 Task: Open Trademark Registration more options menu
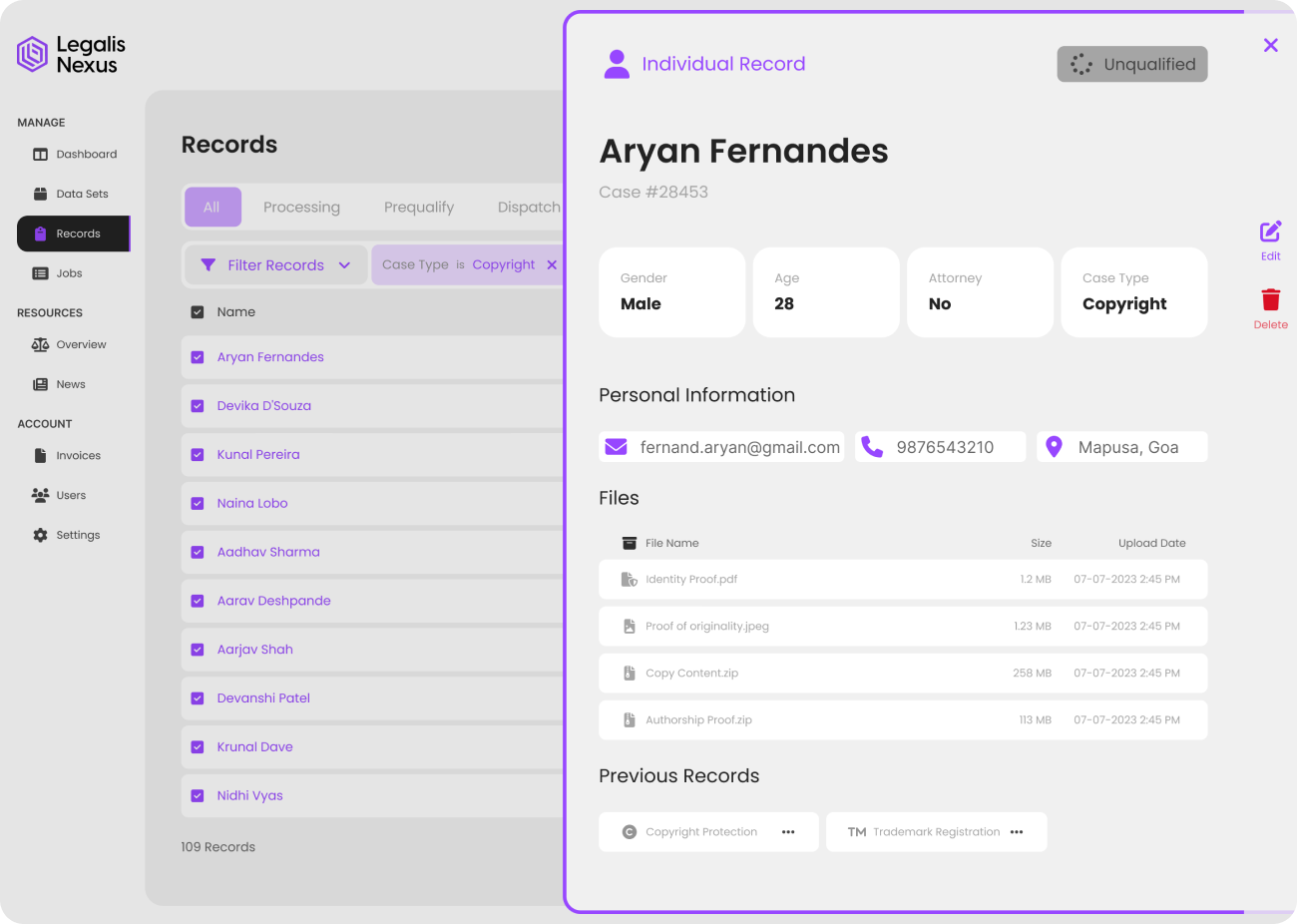coord(1017,832)
